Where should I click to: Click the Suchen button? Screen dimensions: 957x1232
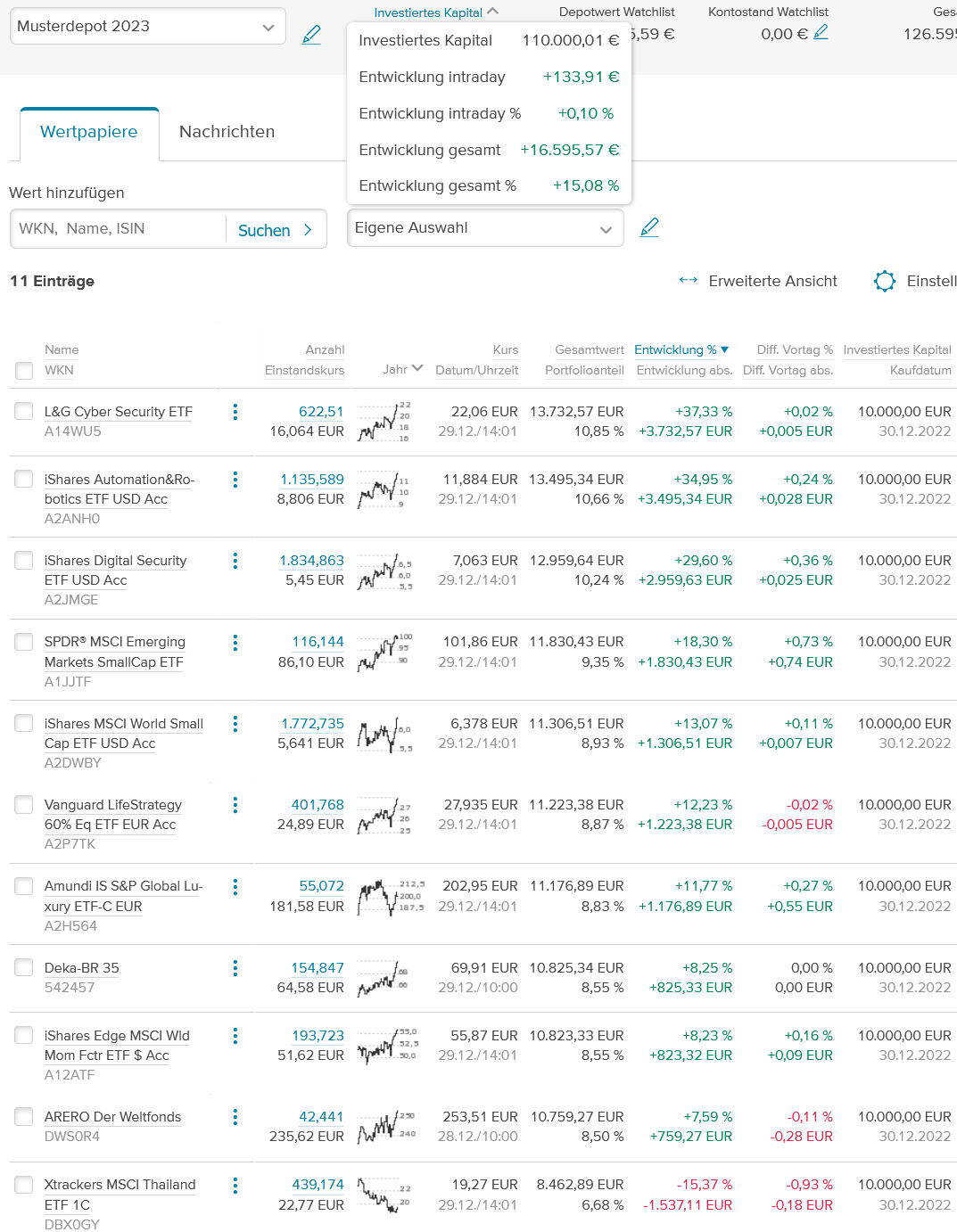(275, 230)
